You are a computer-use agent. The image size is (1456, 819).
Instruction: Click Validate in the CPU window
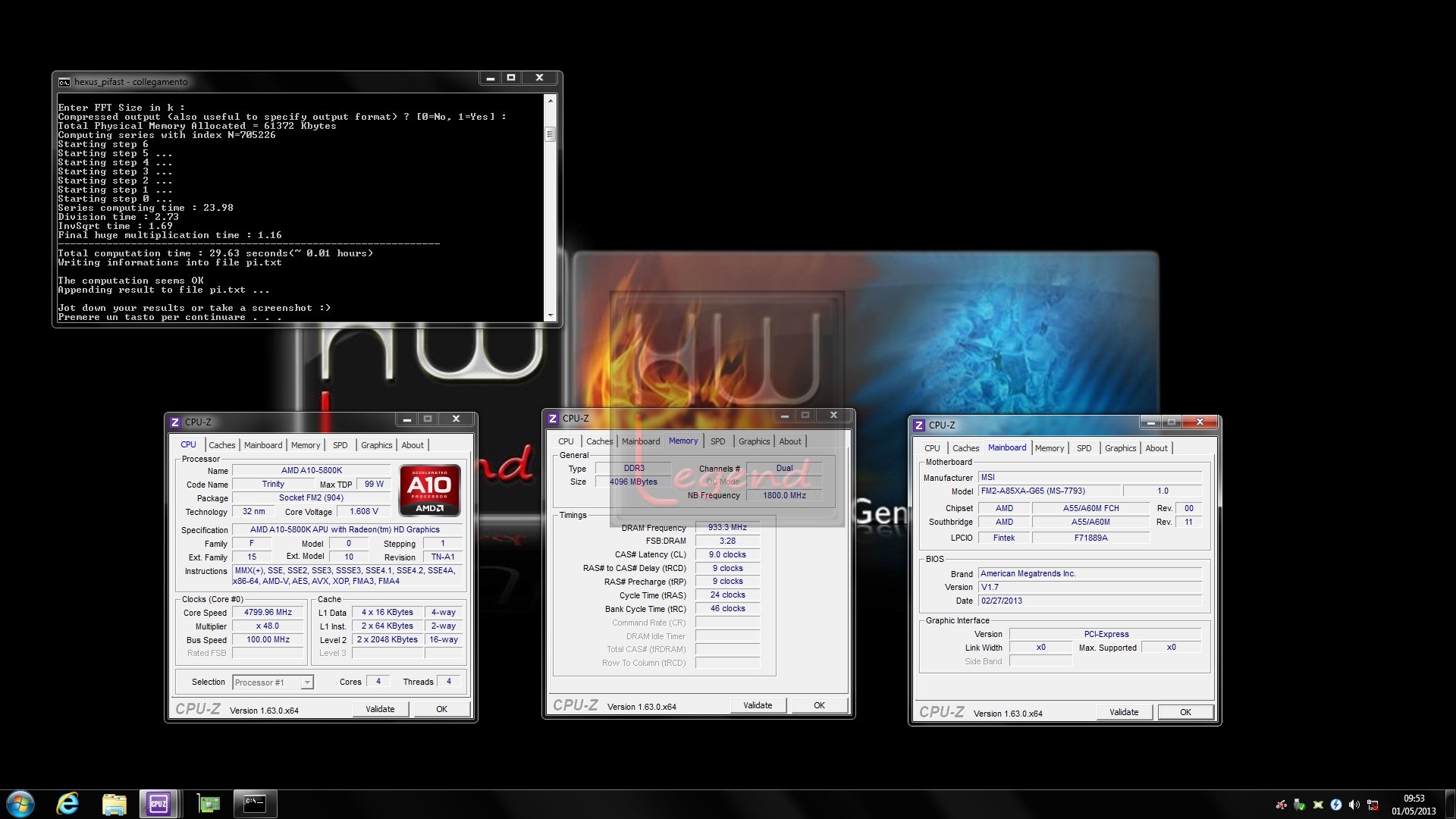tap(381, 709)
